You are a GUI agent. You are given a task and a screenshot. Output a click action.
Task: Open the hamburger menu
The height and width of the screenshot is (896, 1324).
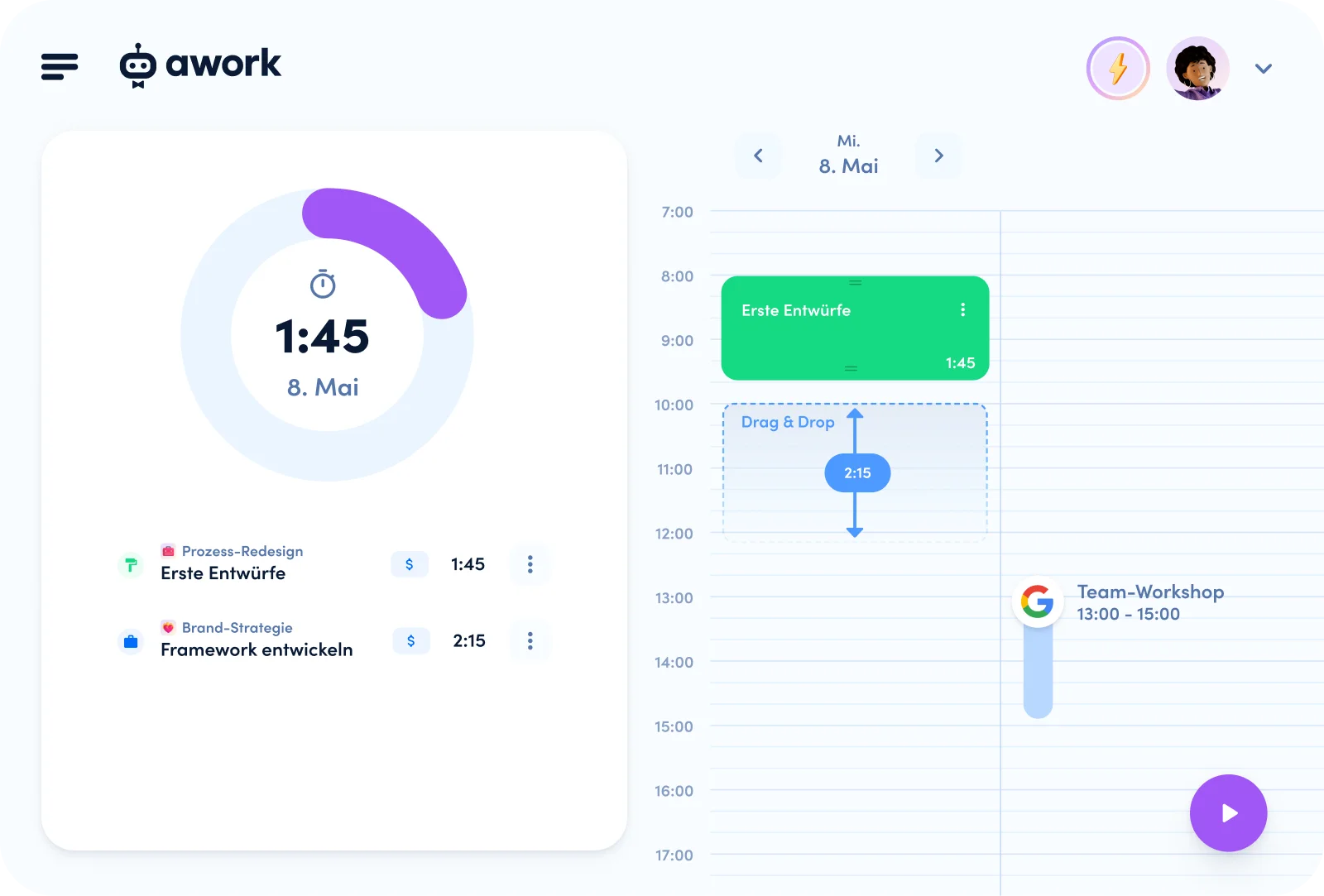[x=60, y=66]
